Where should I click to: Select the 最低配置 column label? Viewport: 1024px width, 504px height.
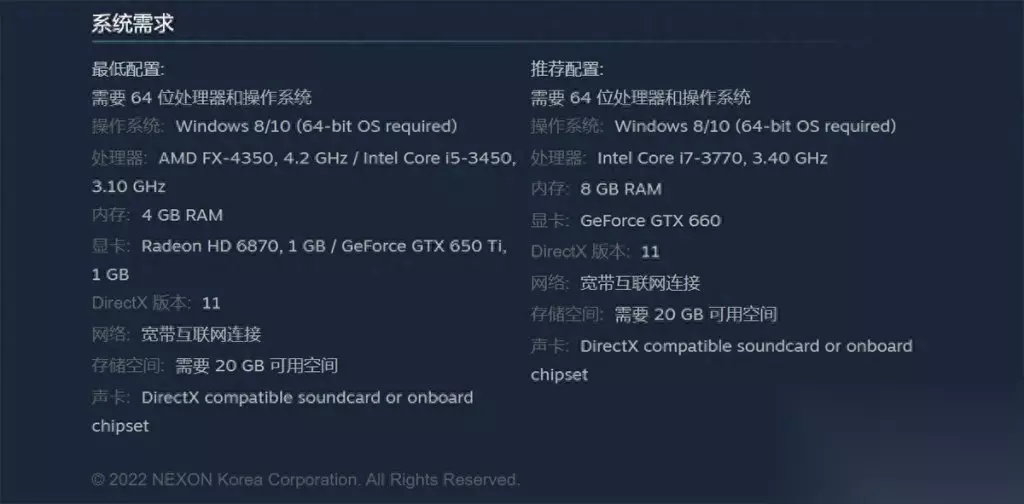(x=128, y=69)
